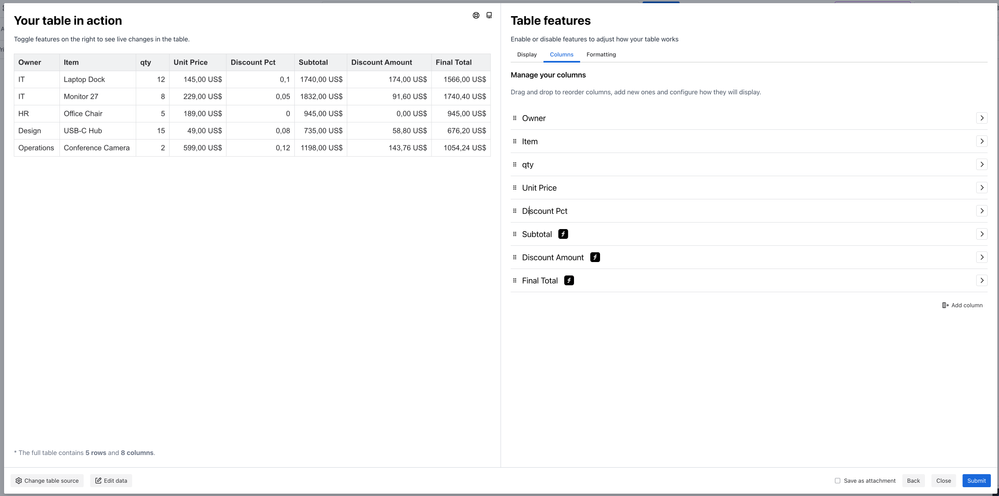Click the Unit Price table column header
This screenshot has width=999, height=496.
pos(198,62)
